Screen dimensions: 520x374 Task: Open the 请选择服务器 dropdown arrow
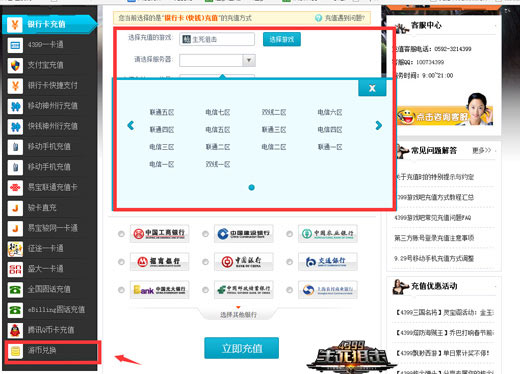point(249,60)
